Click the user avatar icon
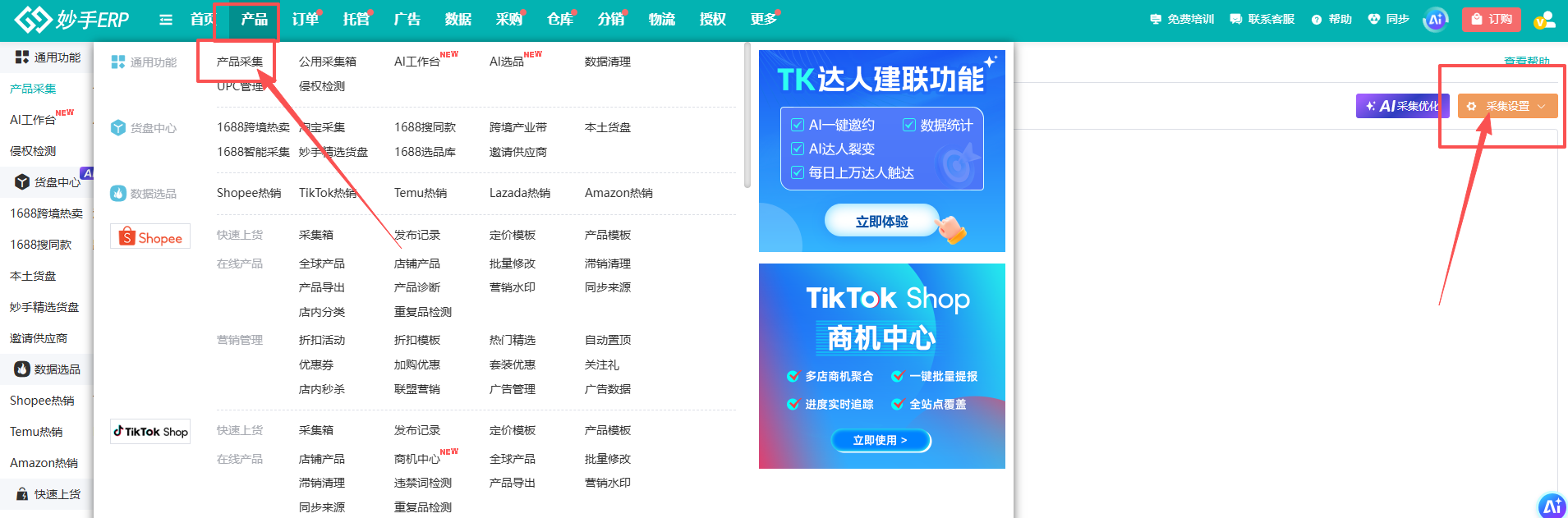Viewport: 1568px width, 518px height. [x=1544, y=20]
